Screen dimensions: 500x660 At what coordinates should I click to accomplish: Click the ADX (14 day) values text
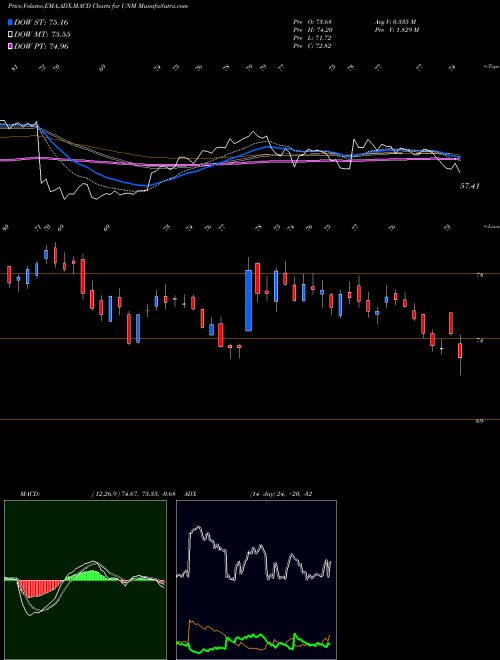click(x=281, y=494)
